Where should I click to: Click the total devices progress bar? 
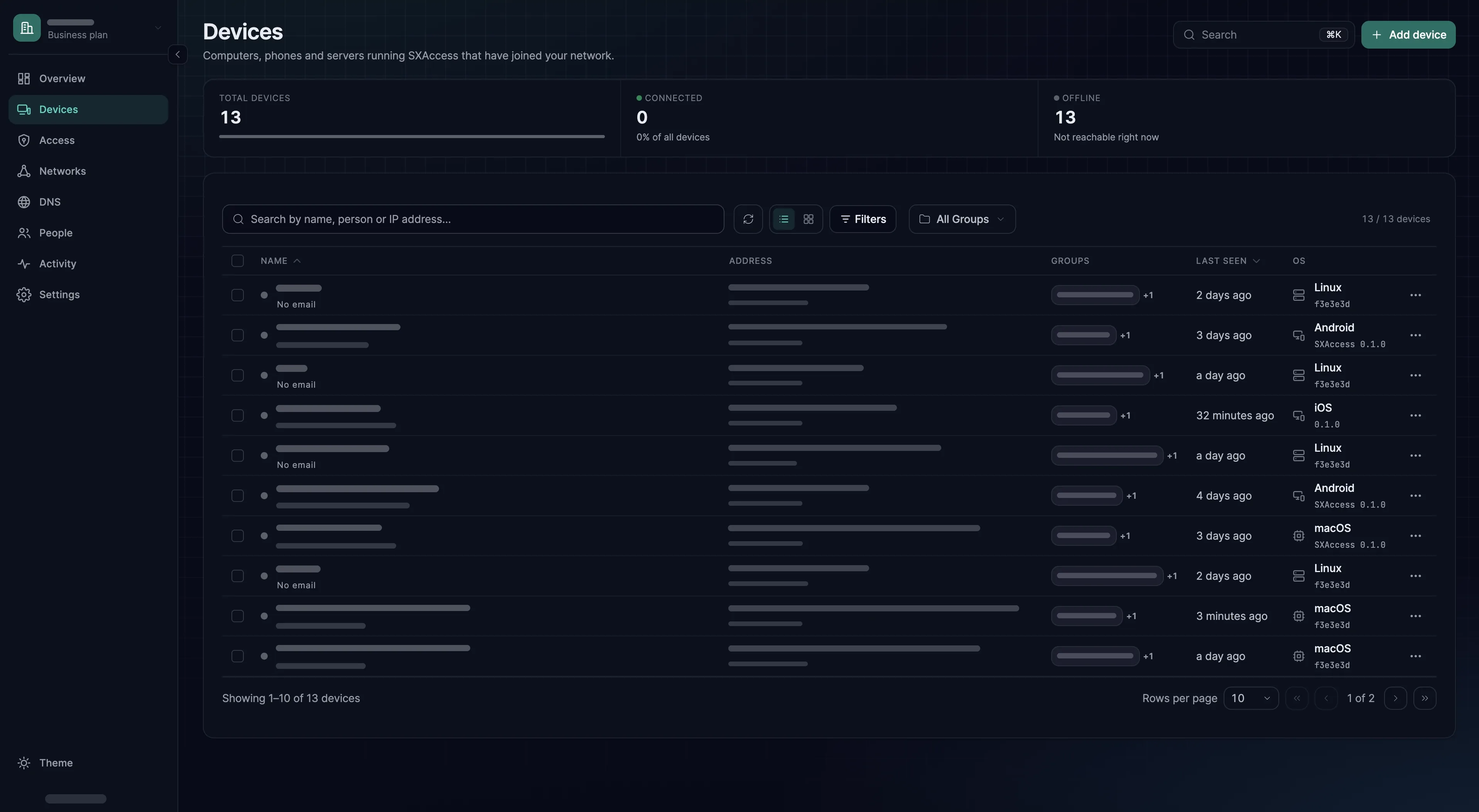[412, 137]
